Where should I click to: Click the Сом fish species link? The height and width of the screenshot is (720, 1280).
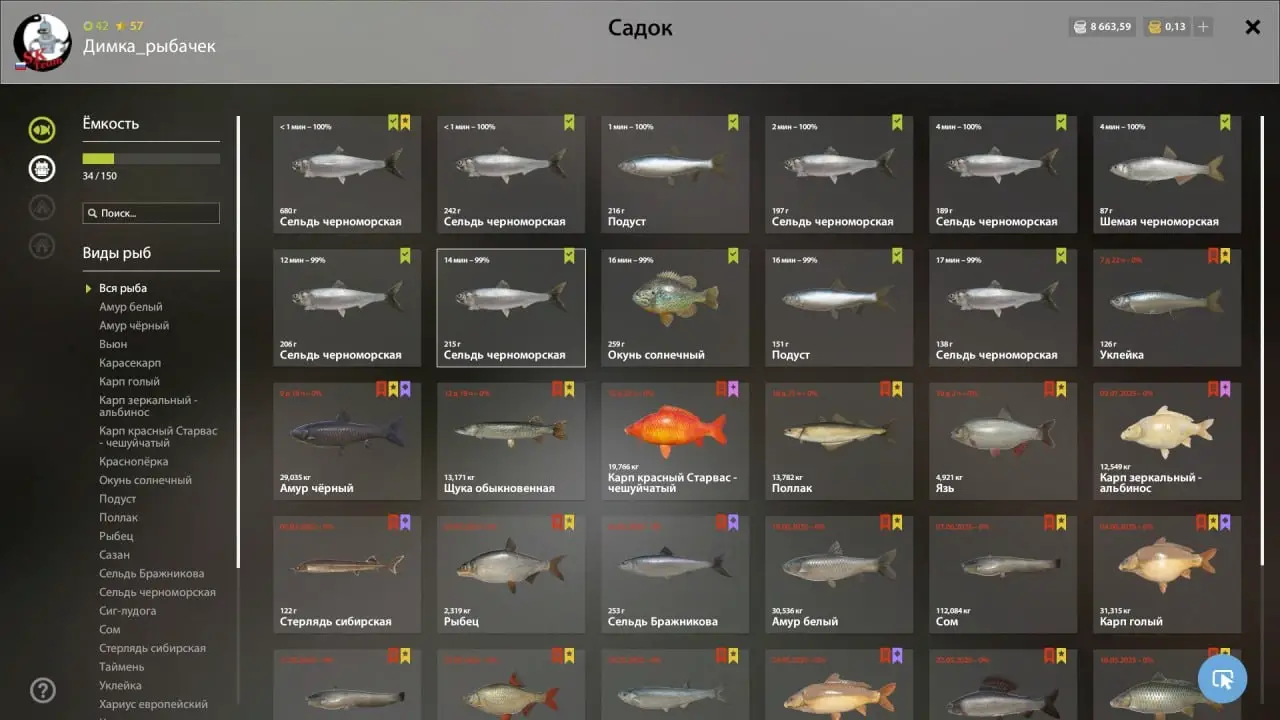tap(110, 629)
